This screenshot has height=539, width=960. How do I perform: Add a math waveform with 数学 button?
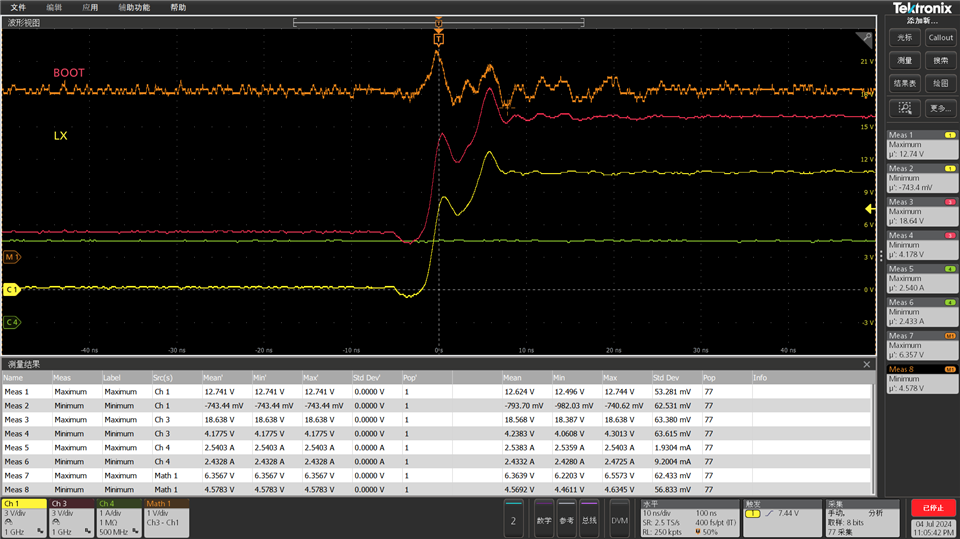click(x=544, y=519)
